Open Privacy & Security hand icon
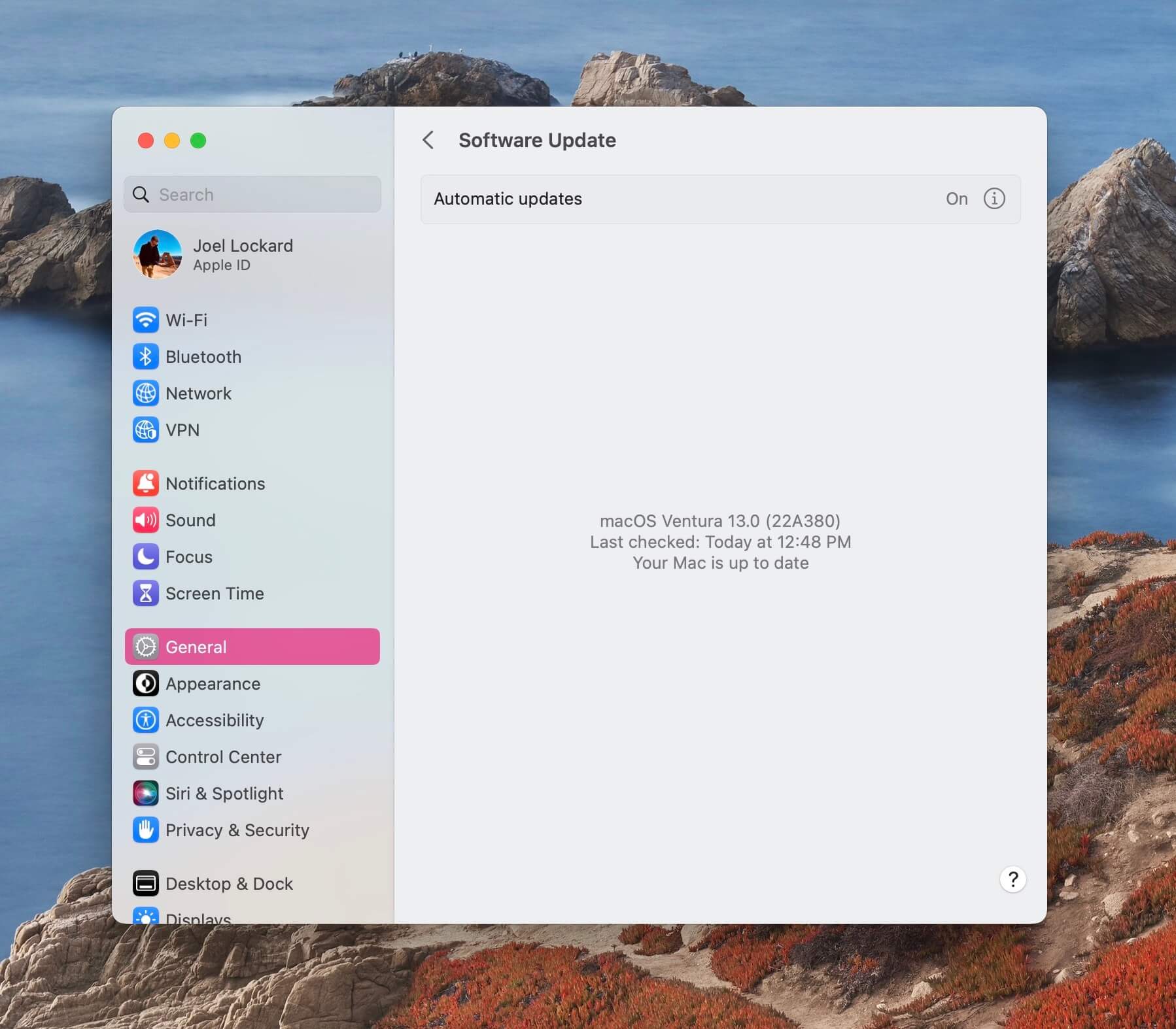The width and height of the screenshot is (1176, 1029). click(145, 830)
